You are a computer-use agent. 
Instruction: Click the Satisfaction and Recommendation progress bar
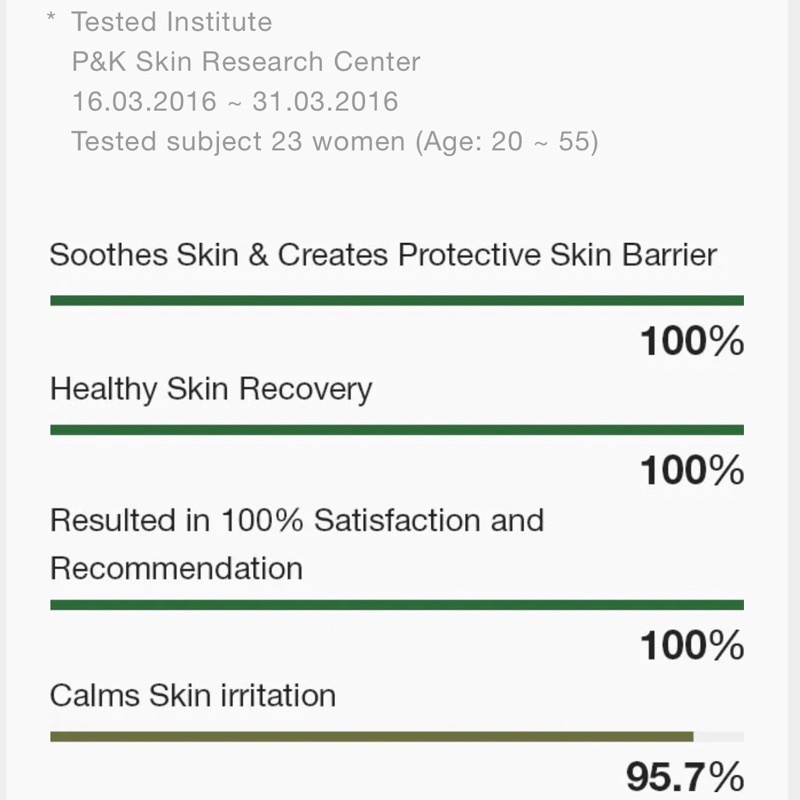click(x=397, y=604)
